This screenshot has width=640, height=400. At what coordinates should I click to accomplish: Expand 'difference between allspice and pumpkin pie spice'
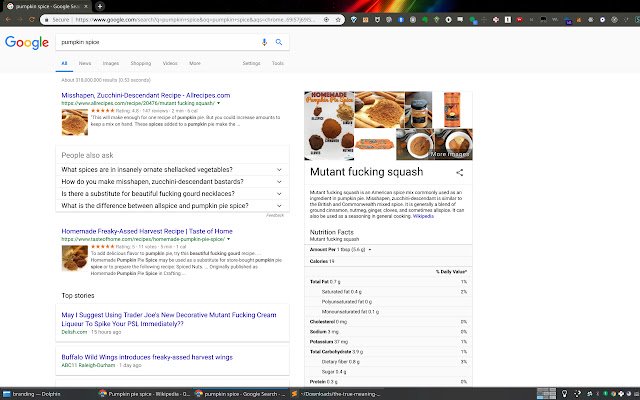coord(172,206)
